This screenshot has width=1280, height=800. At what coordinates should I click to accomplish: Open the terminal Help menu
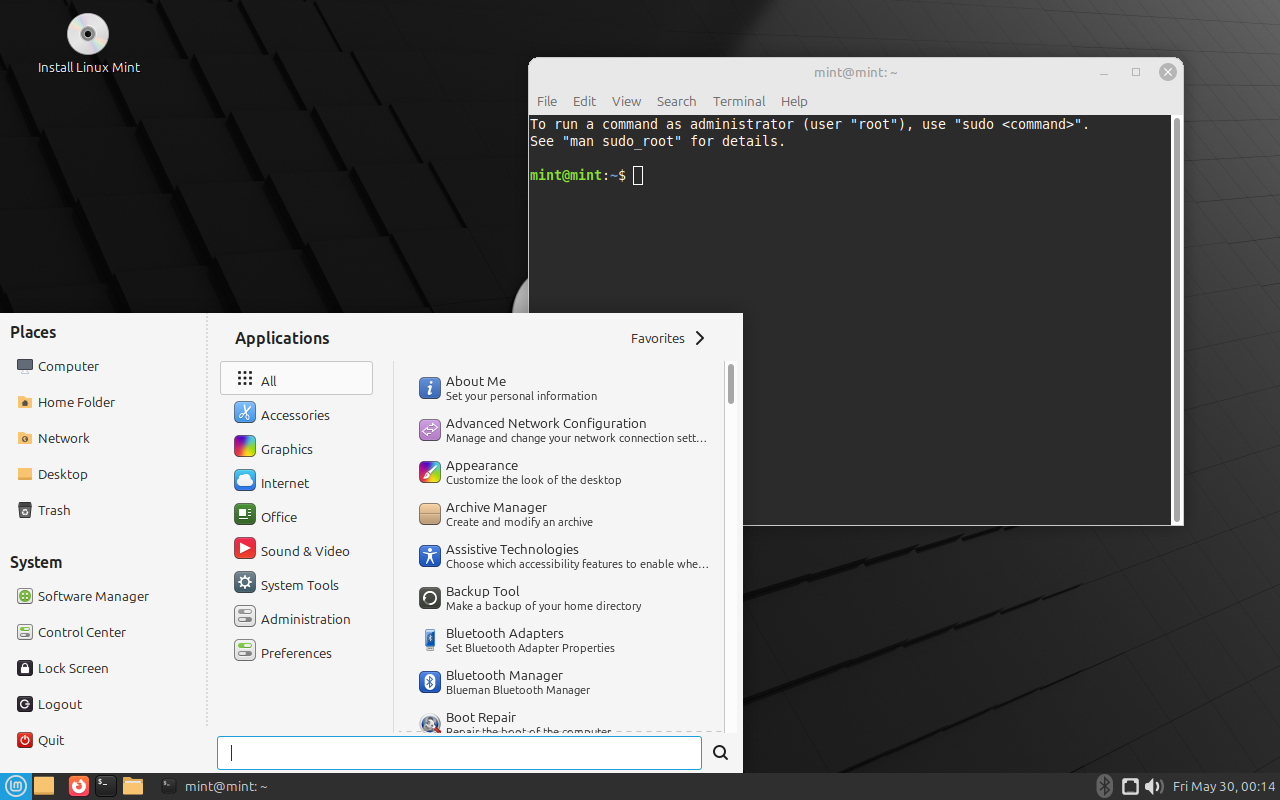pyautogui.click(x=794, y=101)
